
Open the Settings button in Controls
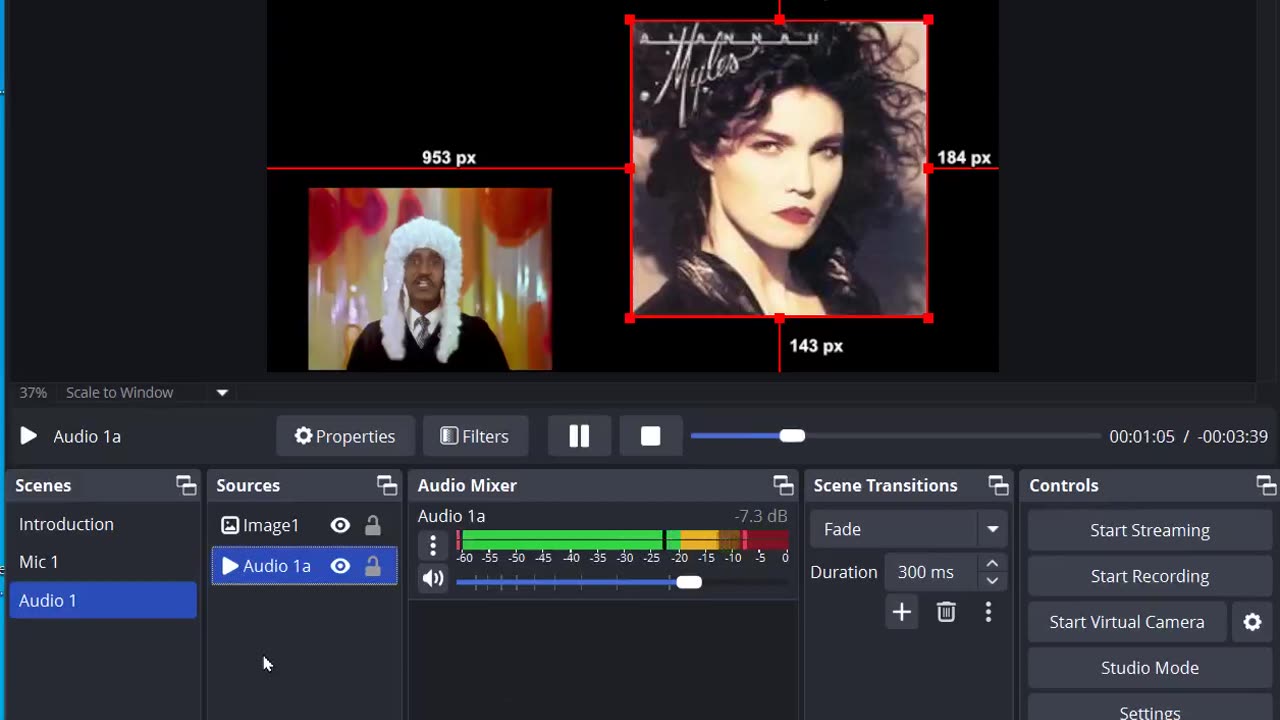(1150, 709)
